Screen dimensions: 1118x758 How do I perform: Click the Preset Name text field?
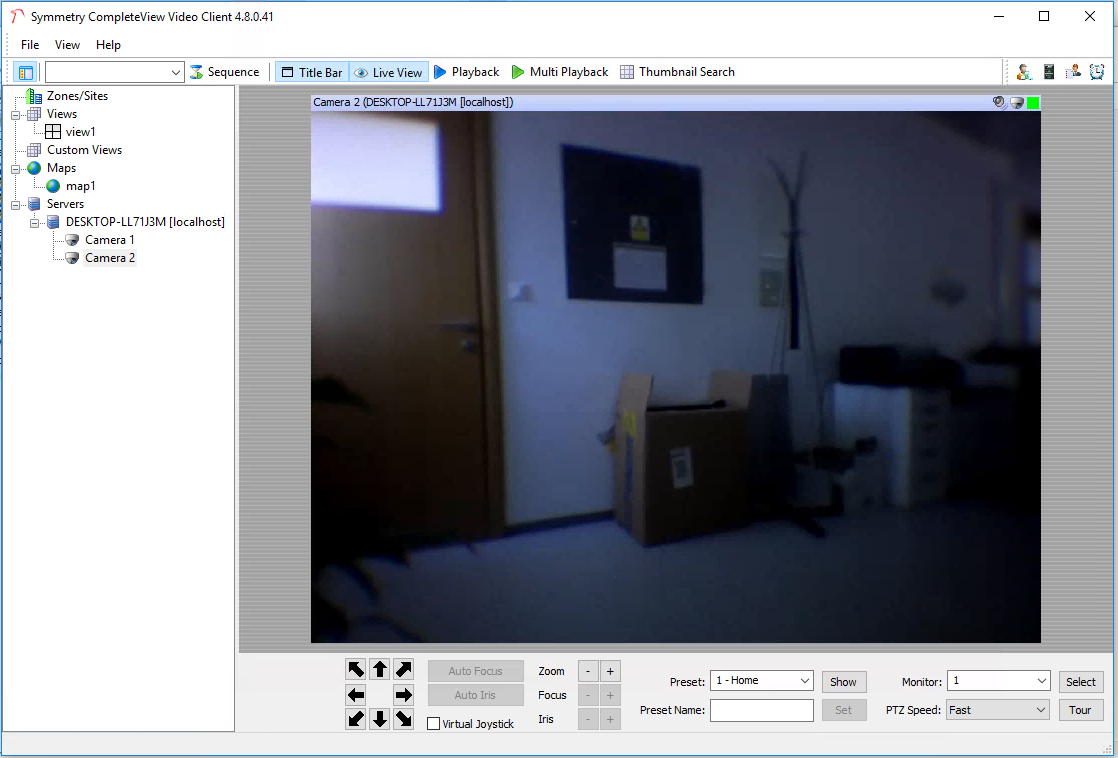761,710
